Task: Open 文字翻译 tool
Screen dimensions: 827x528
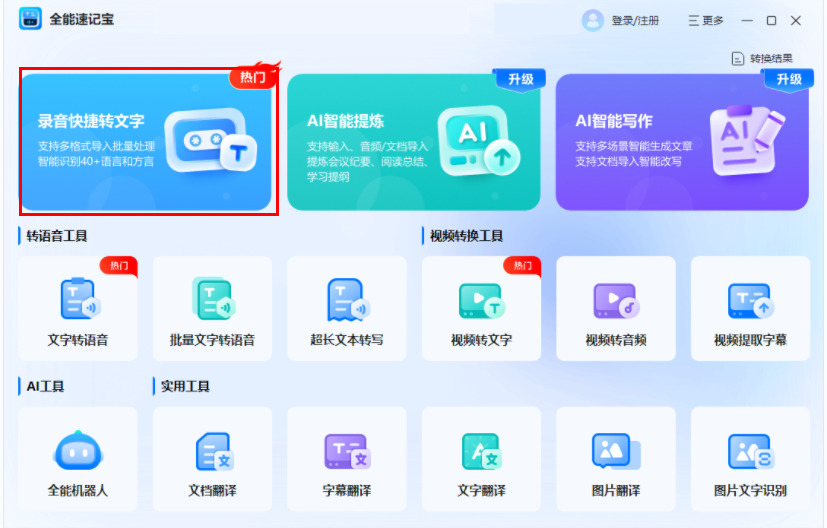Action: tap(481, 459)
